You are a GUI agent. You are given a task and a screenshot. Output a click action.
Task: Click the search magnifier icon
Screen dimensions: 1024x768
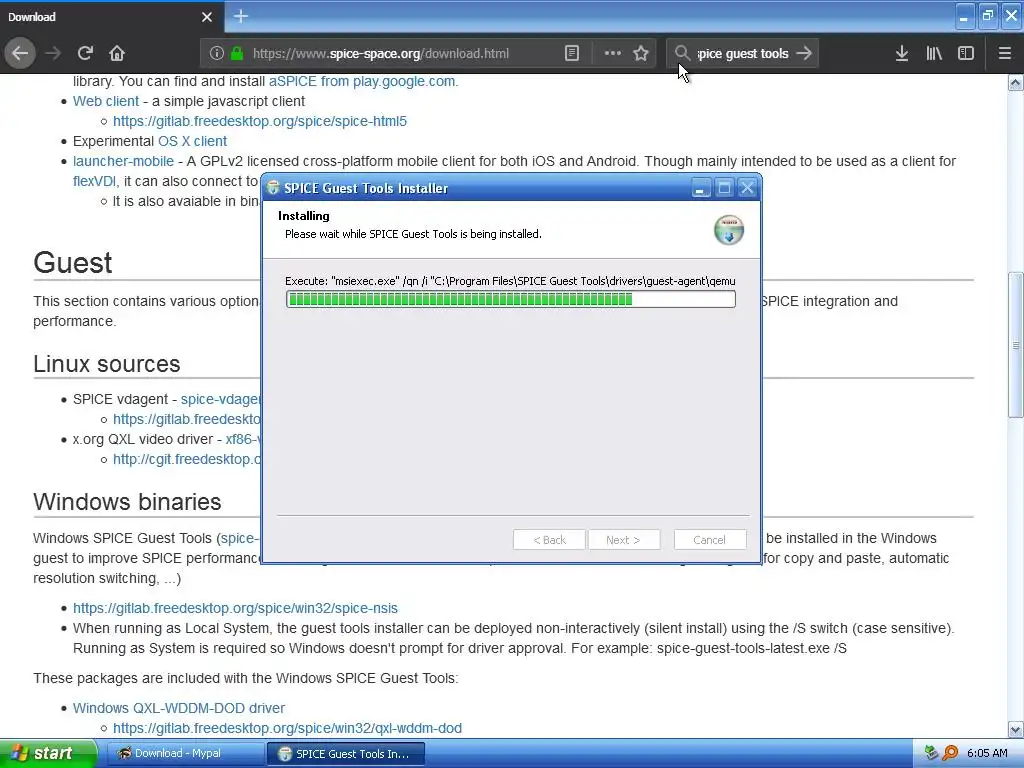point(682,53)
